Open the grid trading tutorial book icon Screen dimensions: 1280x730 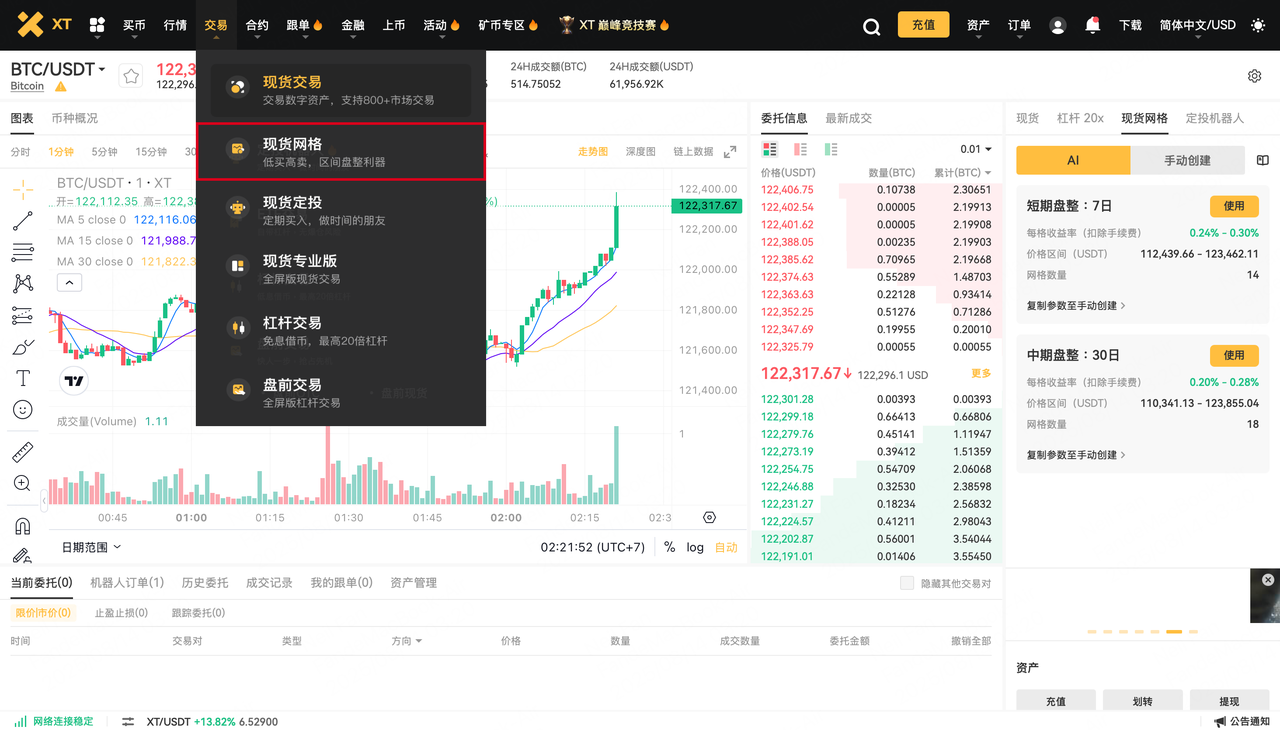(1262, 160)
